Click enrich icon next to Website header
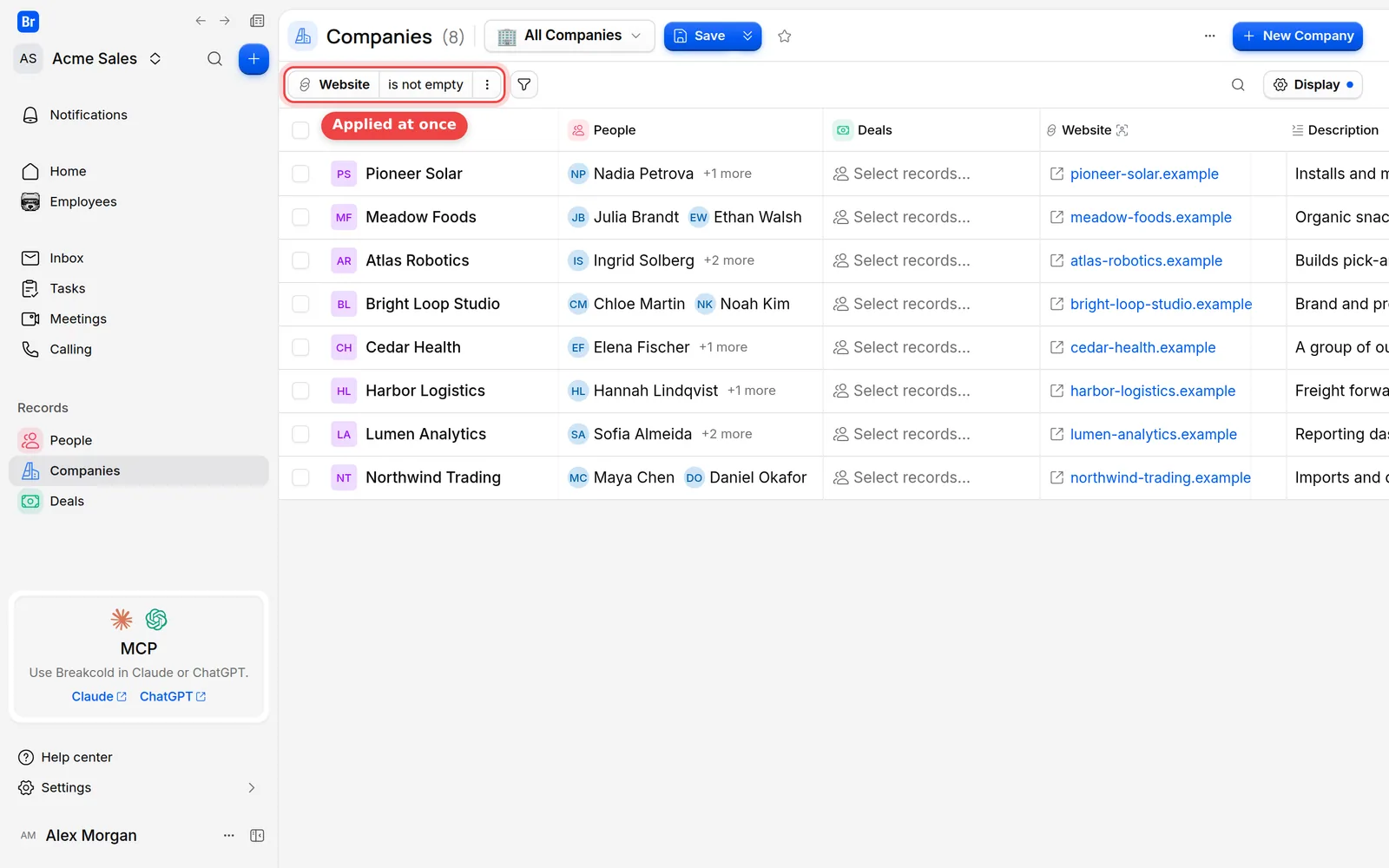This screenshot has height=868, width=1389. (1122, 130)
